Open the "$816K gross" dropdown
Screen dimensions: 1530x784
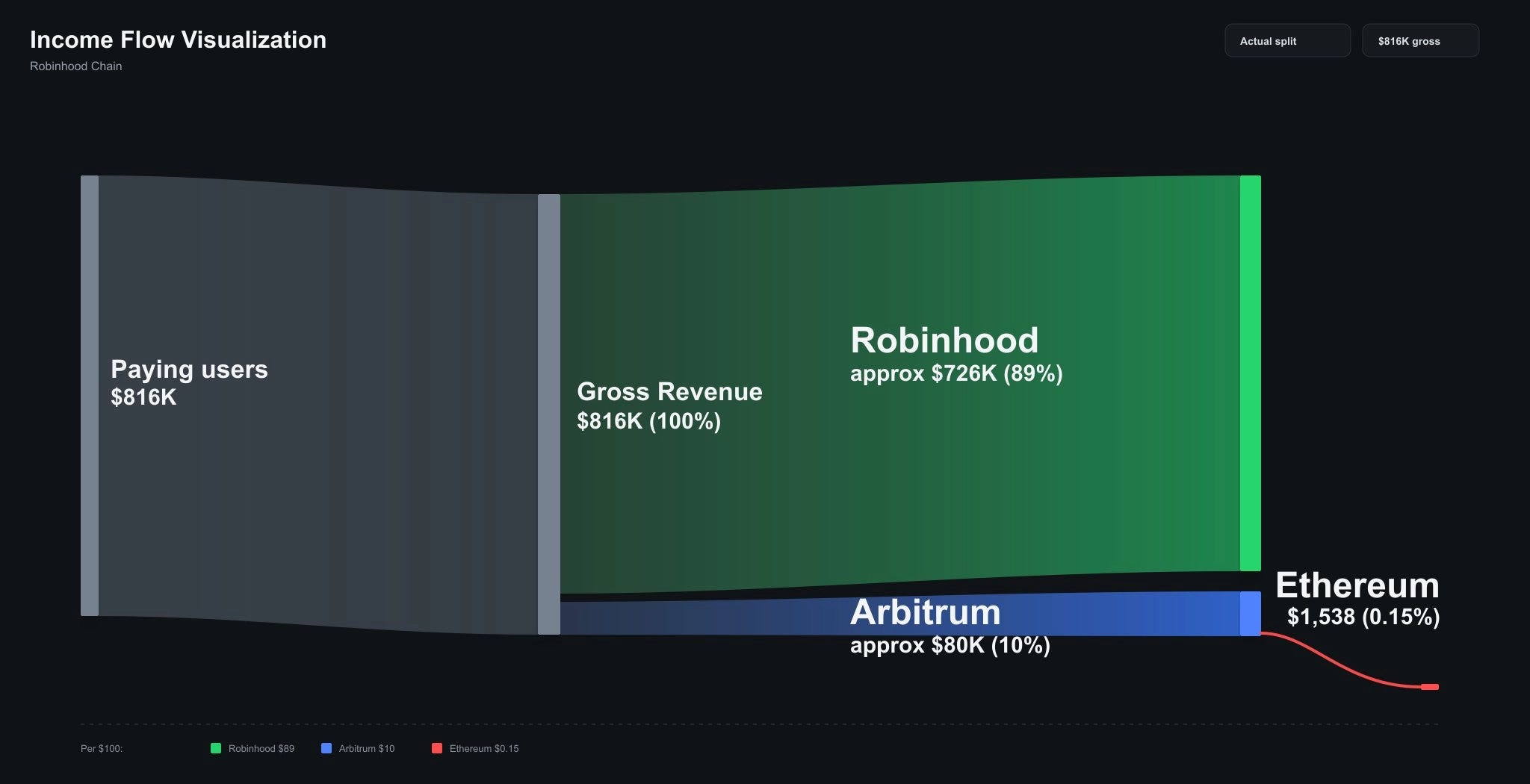1420,41
